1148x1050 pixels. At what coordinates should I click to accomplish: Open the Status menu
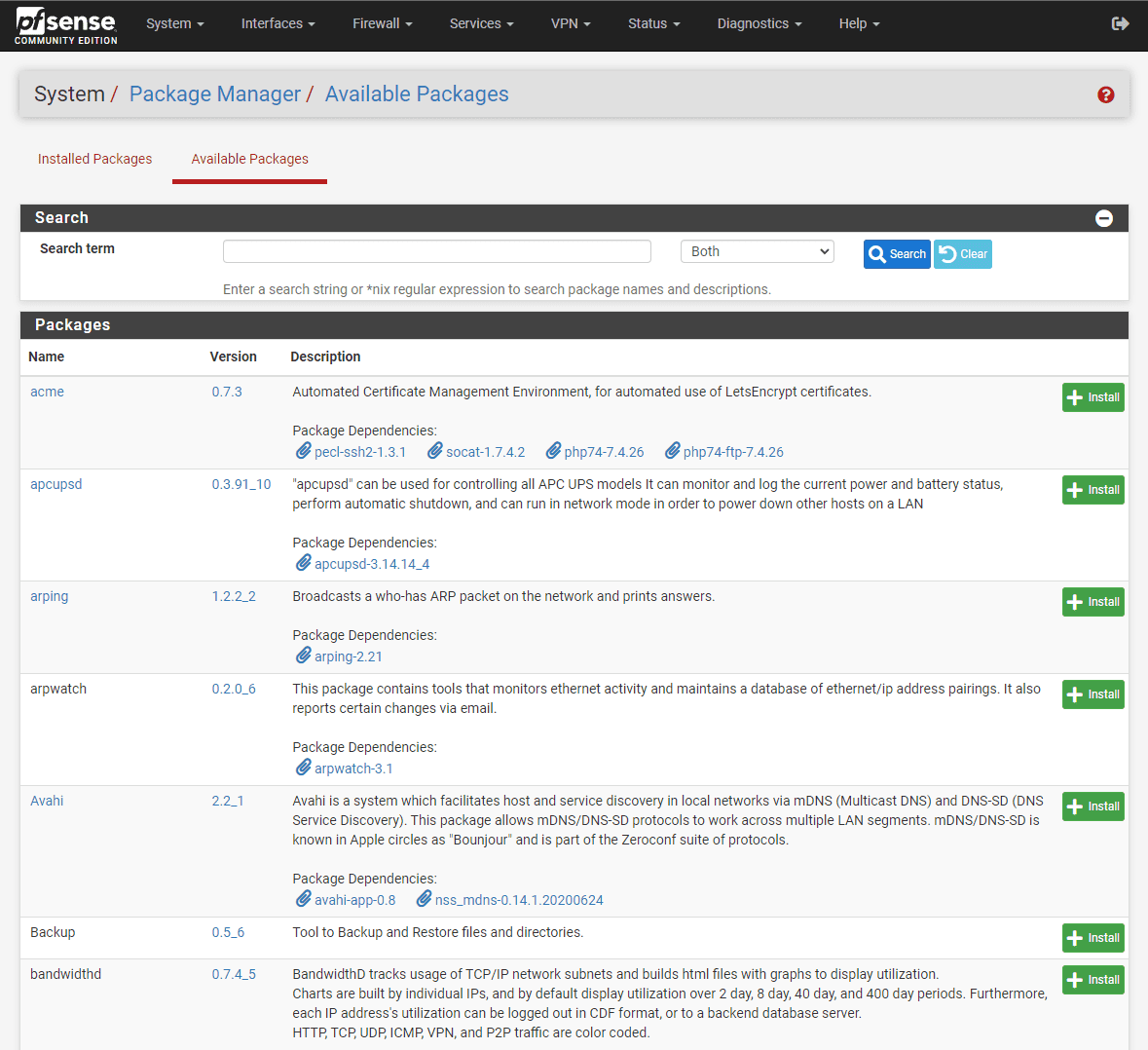[653, 23]
